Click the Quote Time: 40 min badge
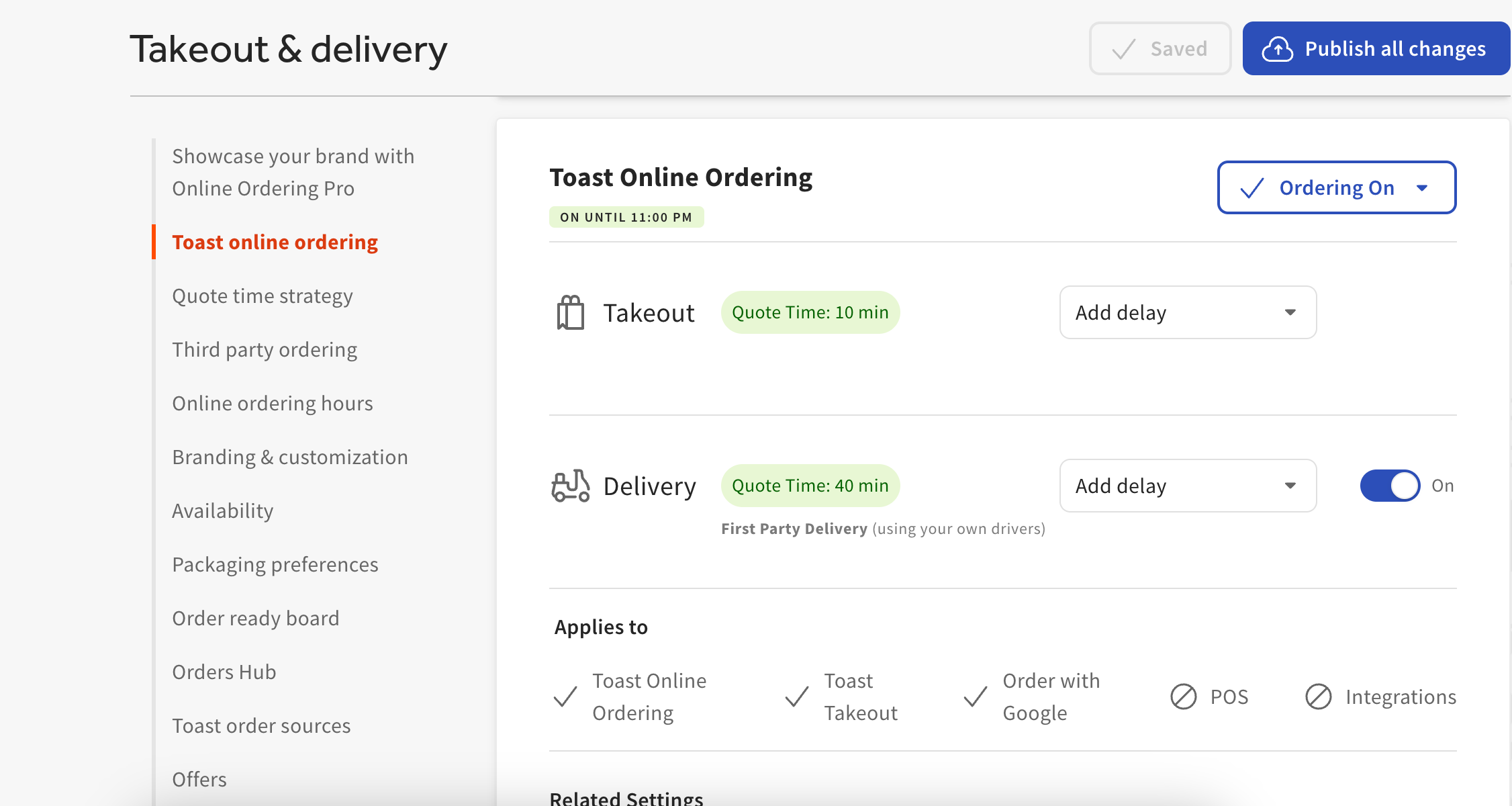Viewport: 1512px width, 806px height. [x=810, y=485]
